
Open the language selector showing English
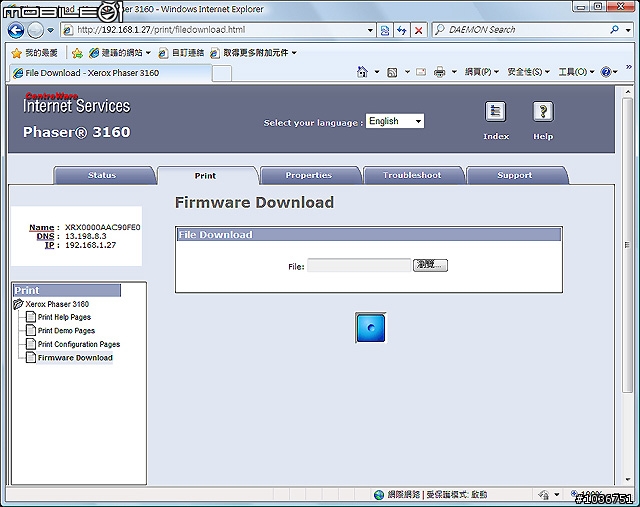(x=395, y=121)
